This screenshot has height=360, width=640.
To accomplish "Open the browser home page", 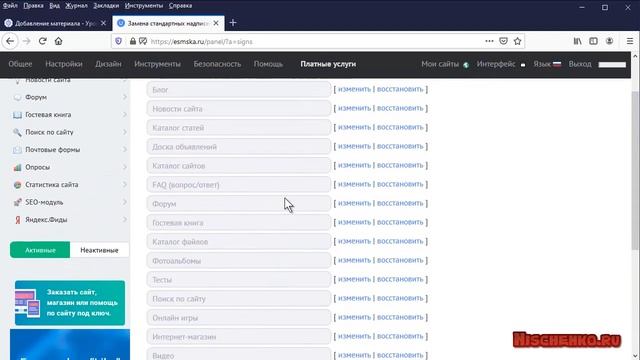I will [x=58, y=41].
